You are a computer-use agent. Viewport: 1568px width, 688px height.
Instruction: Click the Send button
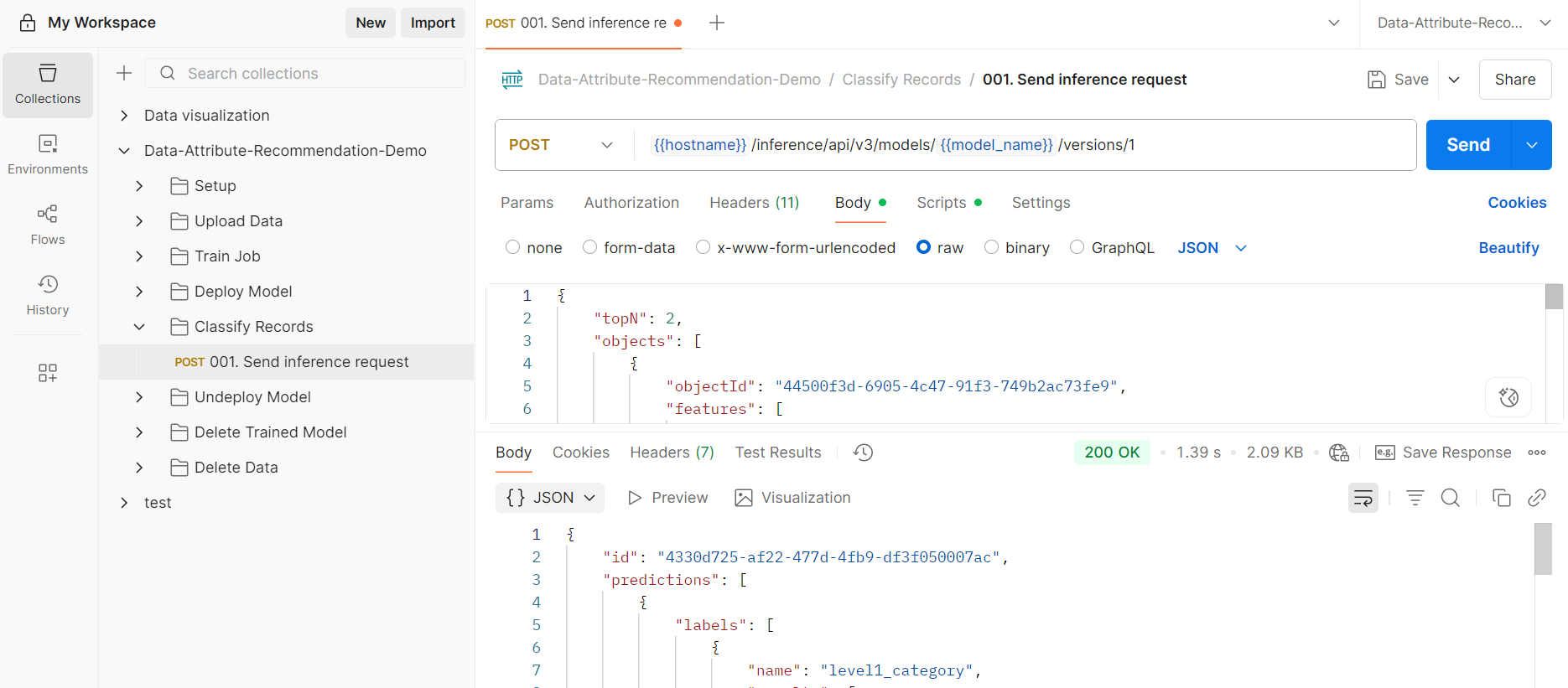(x=1468, y=145)
